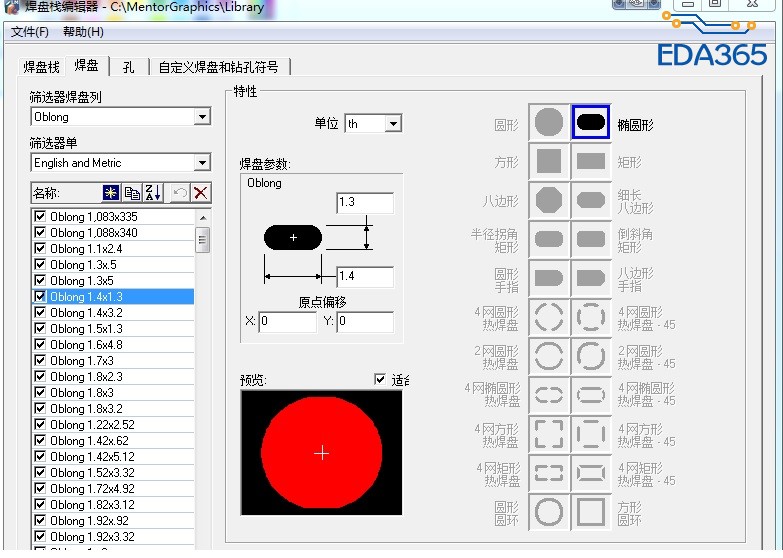Screen dimensions: 783x558
Task: Select the chamfered rectangle (倒斜角矩形) shape
Action: (x=591, y=239)
